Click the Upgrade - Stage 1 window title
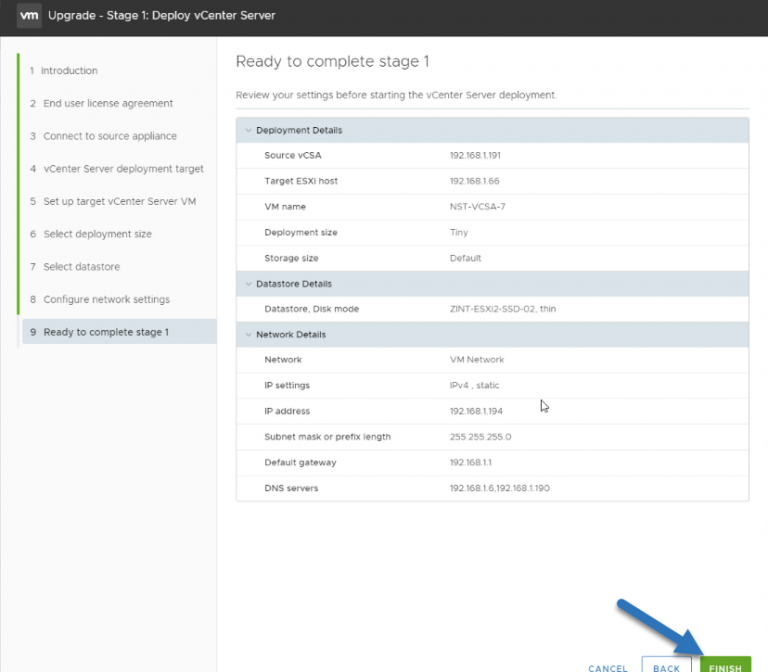 pyautogui.click(x=162, y=16)
